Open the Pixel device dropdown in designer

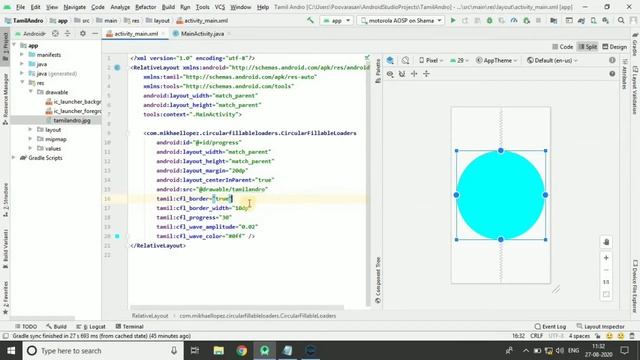pos(431,60)
